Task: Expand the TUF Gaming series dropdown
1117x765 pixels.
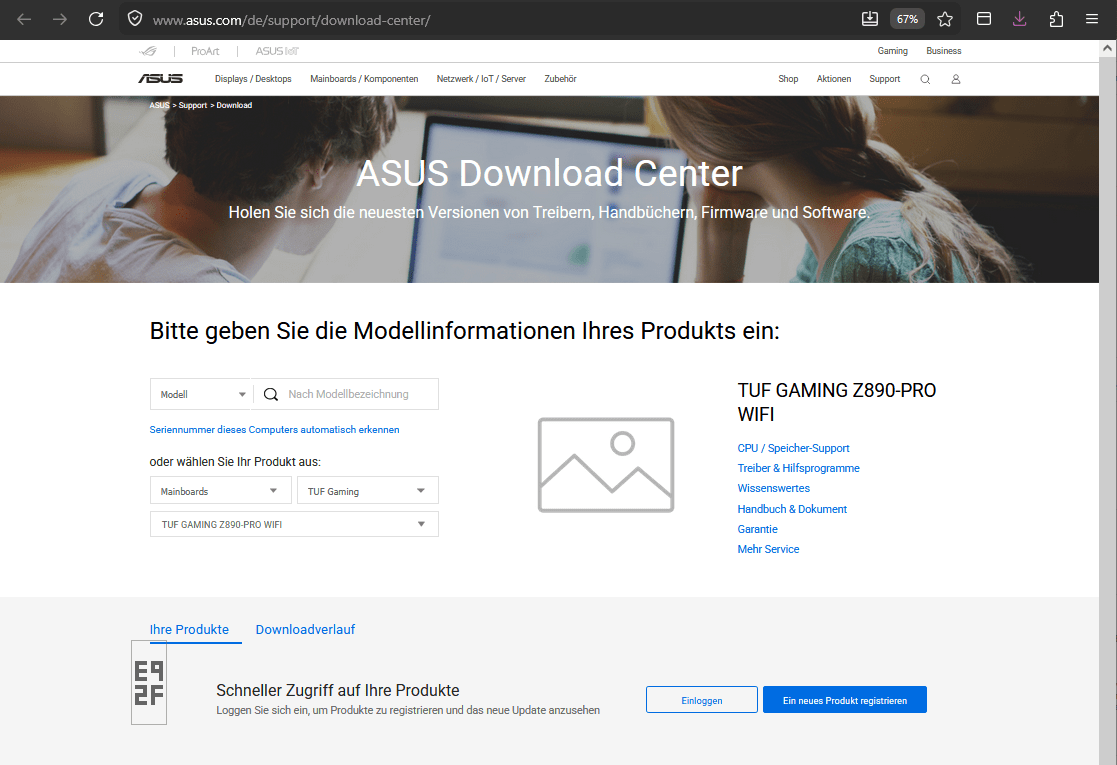Action: tap(368, 491)
